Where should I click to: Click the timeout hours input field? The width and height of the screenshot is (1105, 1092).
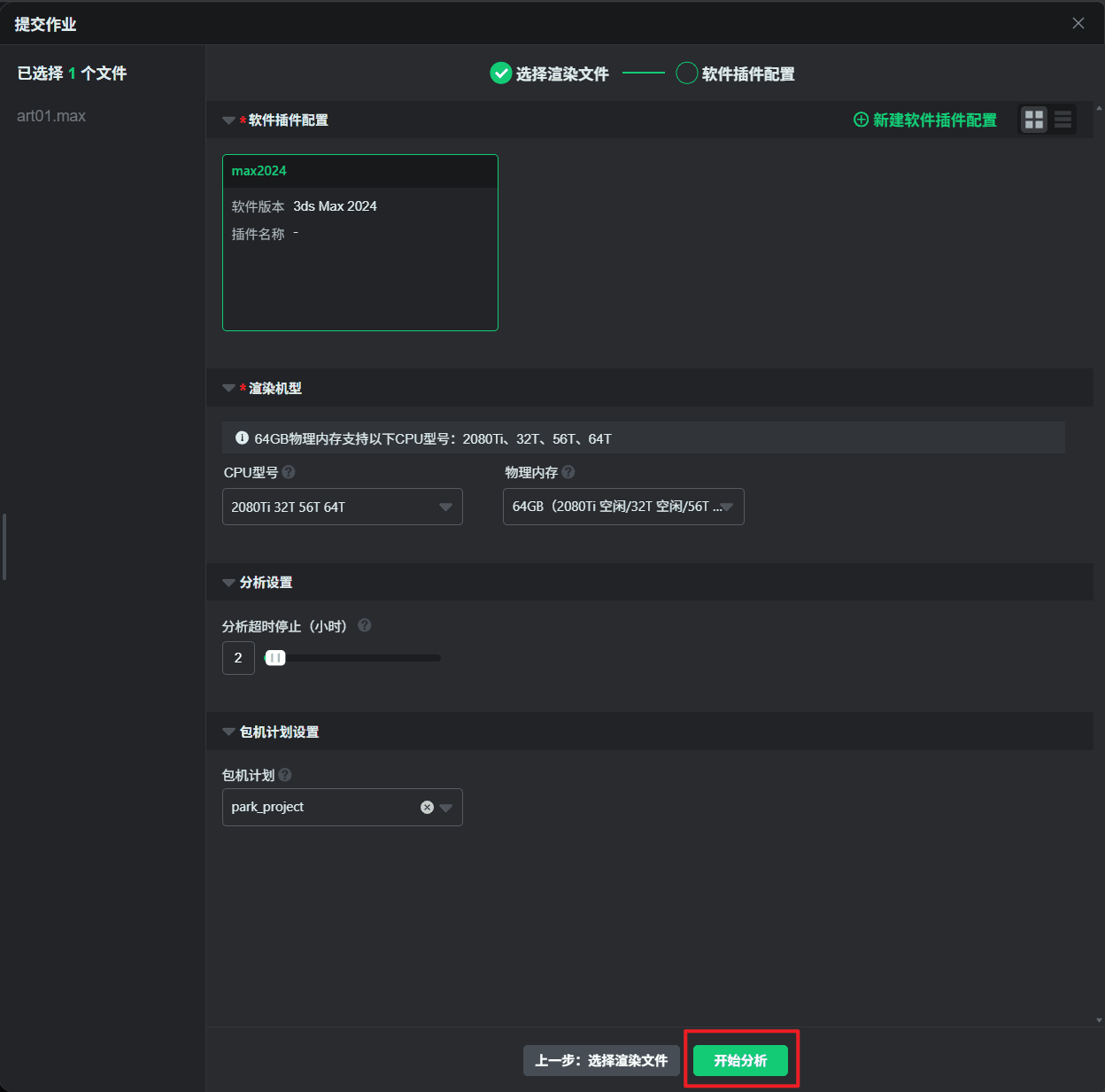[x=238, y=658]
